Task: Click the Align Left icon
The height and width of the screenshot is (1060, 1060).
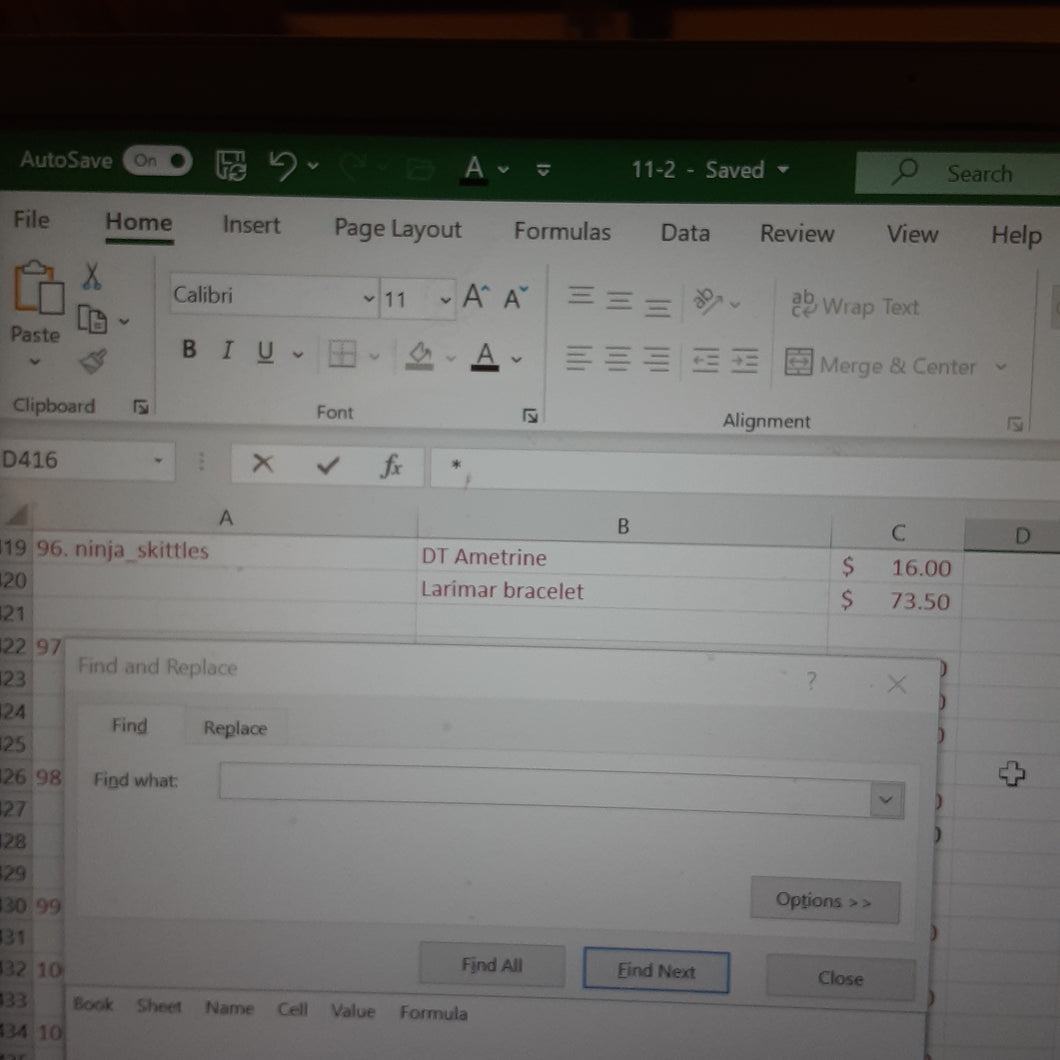Action: tap(579, 358)
